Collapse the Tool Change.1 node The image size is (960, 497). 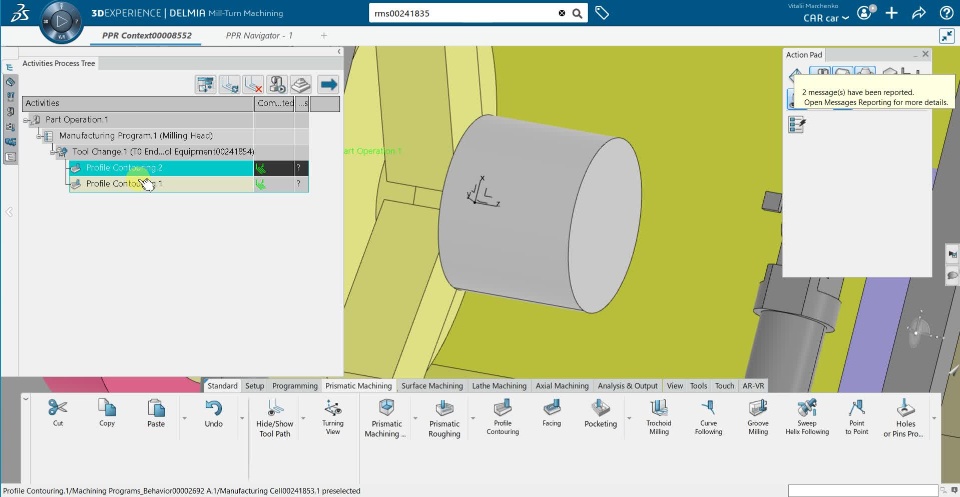[x=53, y=151]
